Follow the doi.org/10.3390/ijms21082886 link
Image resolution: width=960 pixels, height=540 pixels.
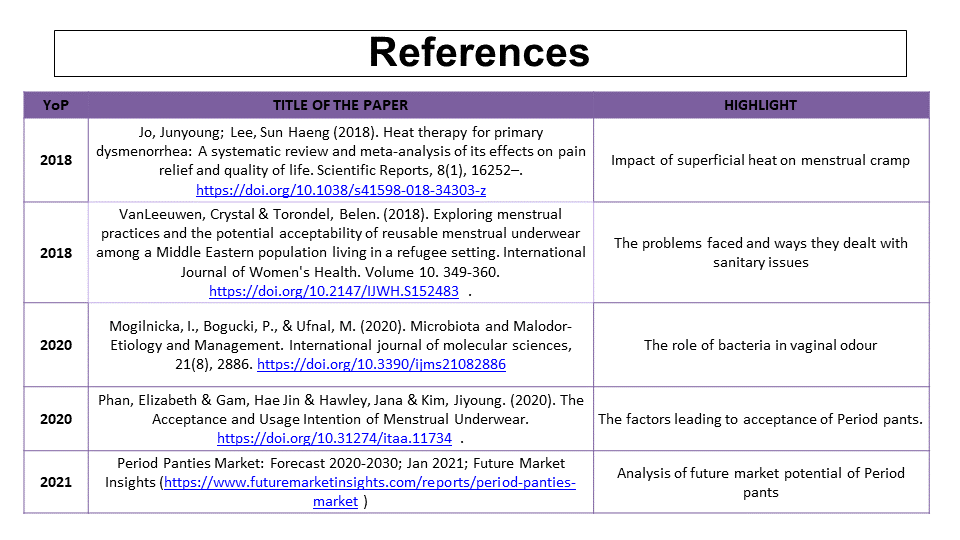(x=381, y=364)
